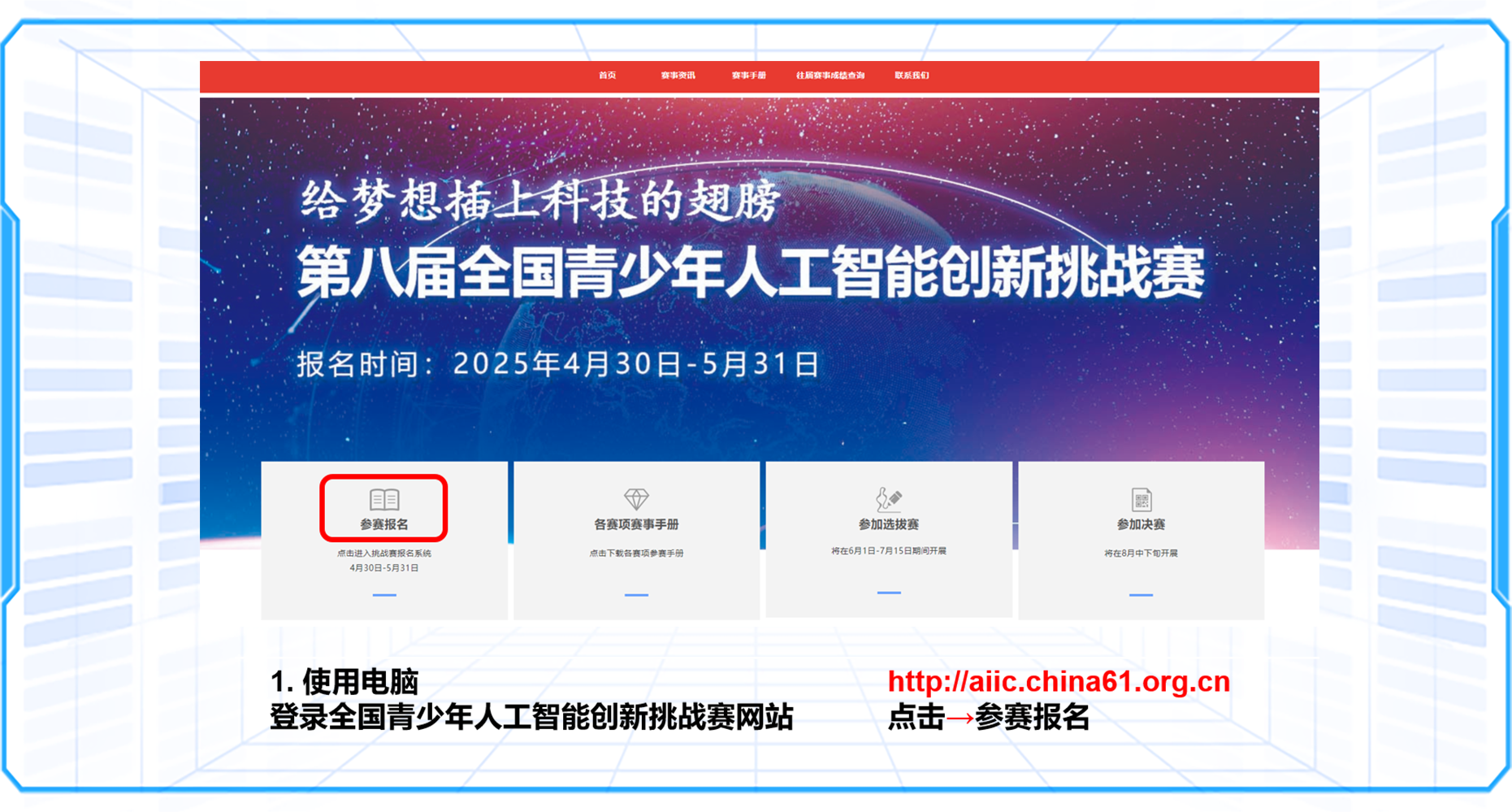
Task: Click the diamond icon above 各赛项赛事手册
Action: (636, 499)
